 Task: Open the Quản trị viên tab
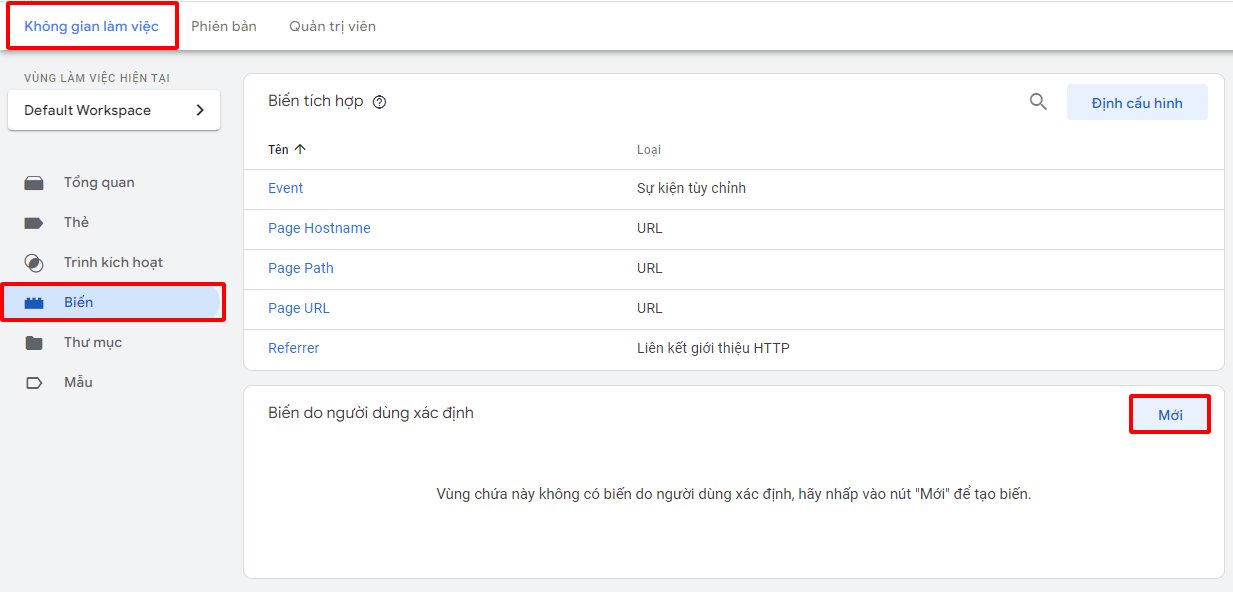[x=332, y=26]
